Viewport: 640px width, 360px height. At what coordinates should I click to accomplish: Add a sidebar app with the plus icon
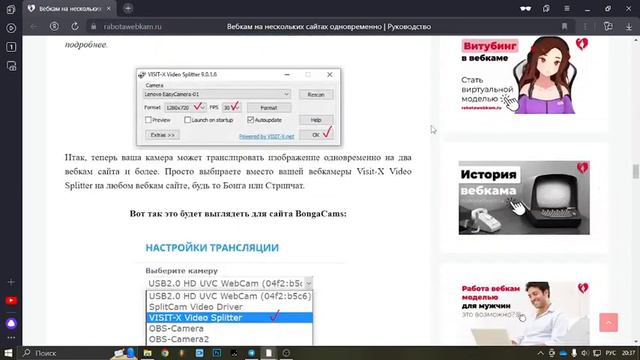point(11,282)
